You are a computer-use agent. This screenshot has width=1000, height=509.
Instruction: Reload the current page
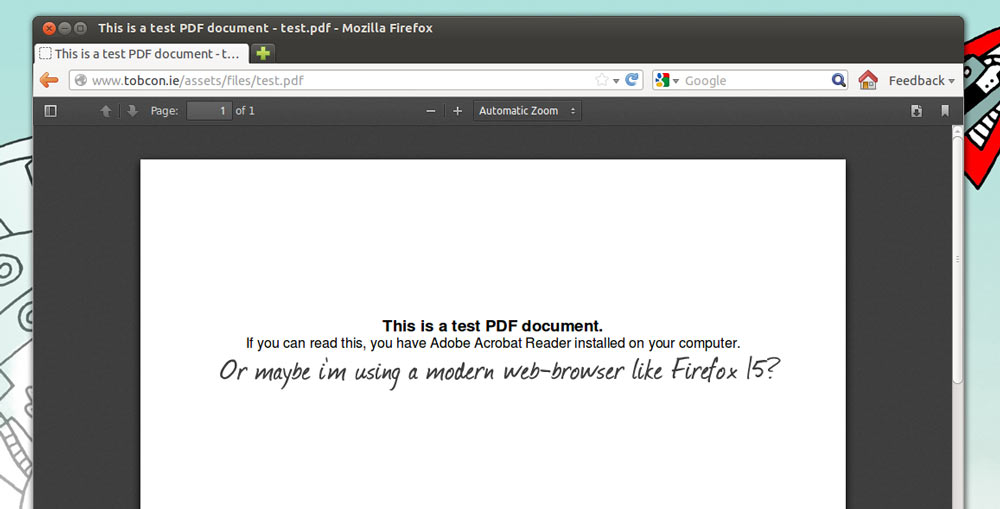pyautogui.click(x=631, y=80)
